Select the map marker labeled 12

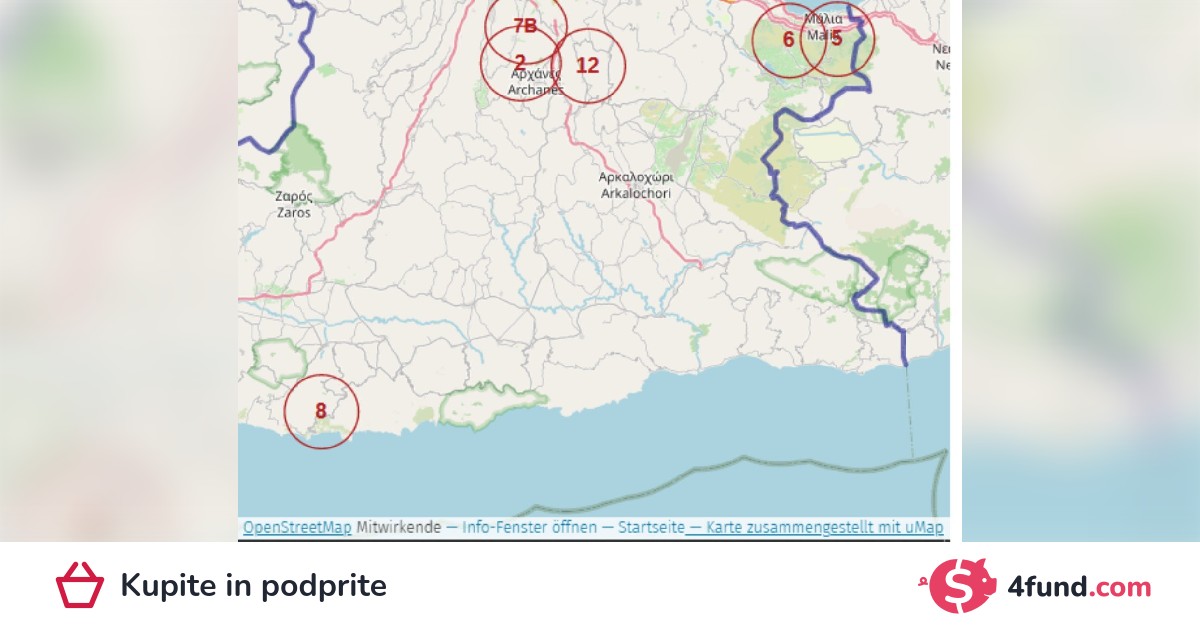pyautogui.click(x=588, y=66)
